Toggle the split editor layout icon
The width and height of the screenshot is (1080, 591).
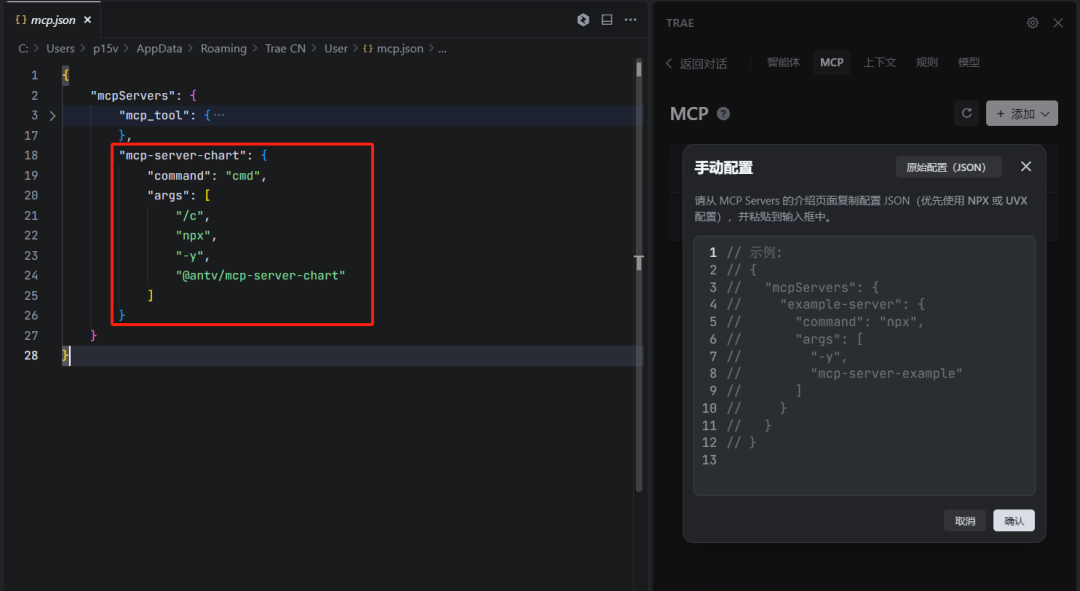point(607,20)
